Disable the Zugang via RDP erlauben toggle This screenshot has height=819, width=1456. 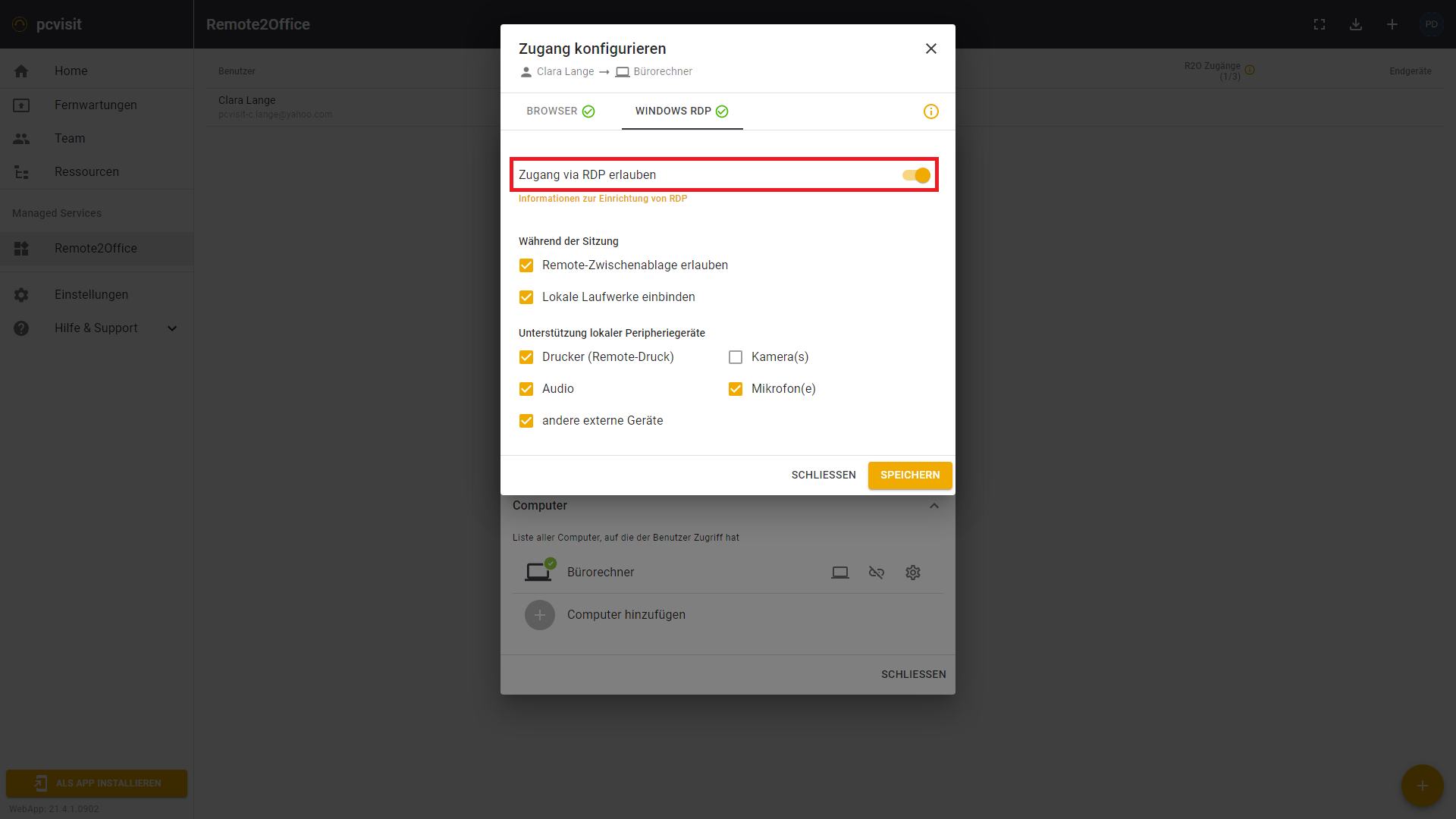(916, 175)
